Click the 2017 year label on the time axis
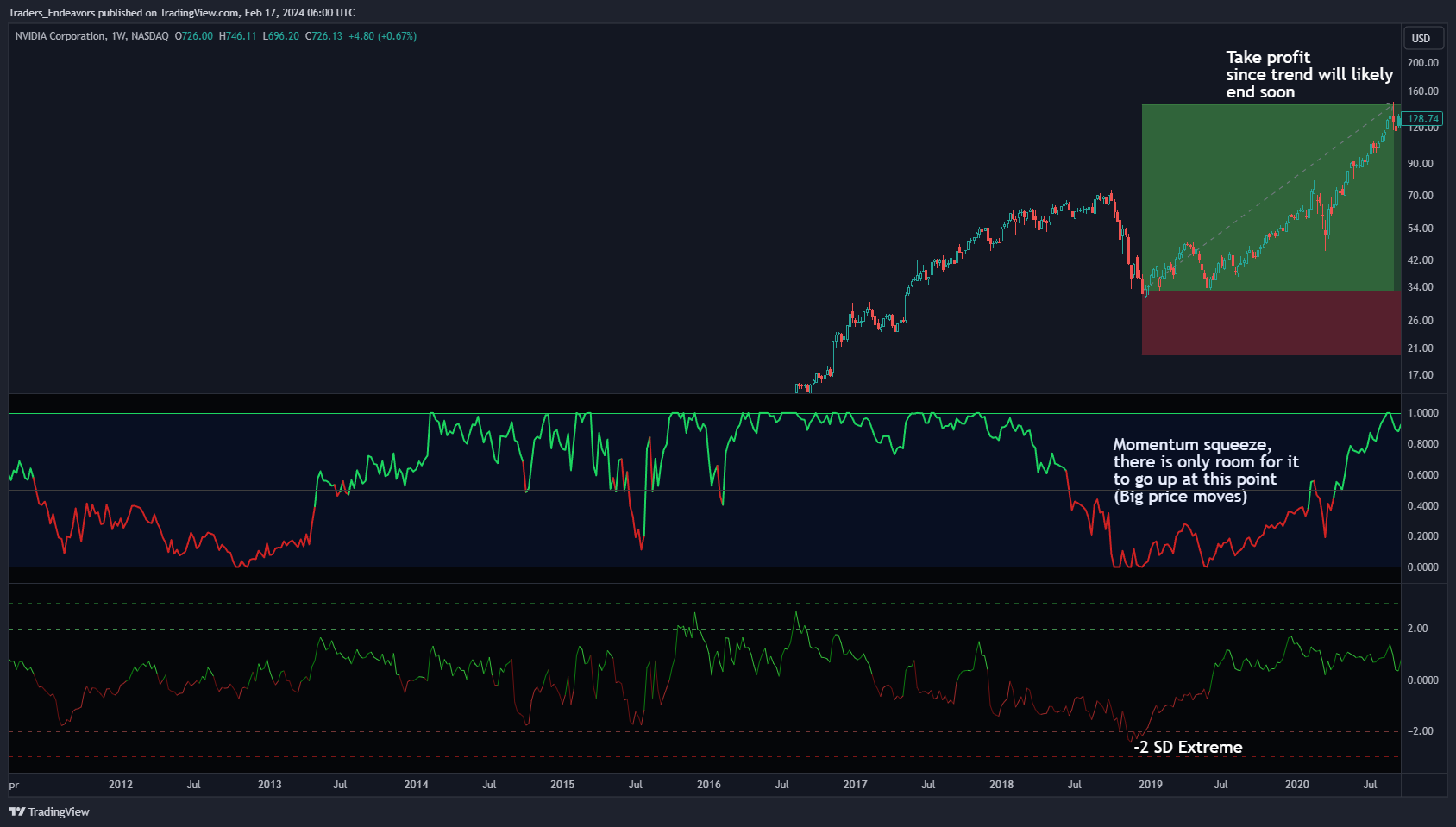Viewport: 1456px width, 827px height. click(x=856, y=785)
